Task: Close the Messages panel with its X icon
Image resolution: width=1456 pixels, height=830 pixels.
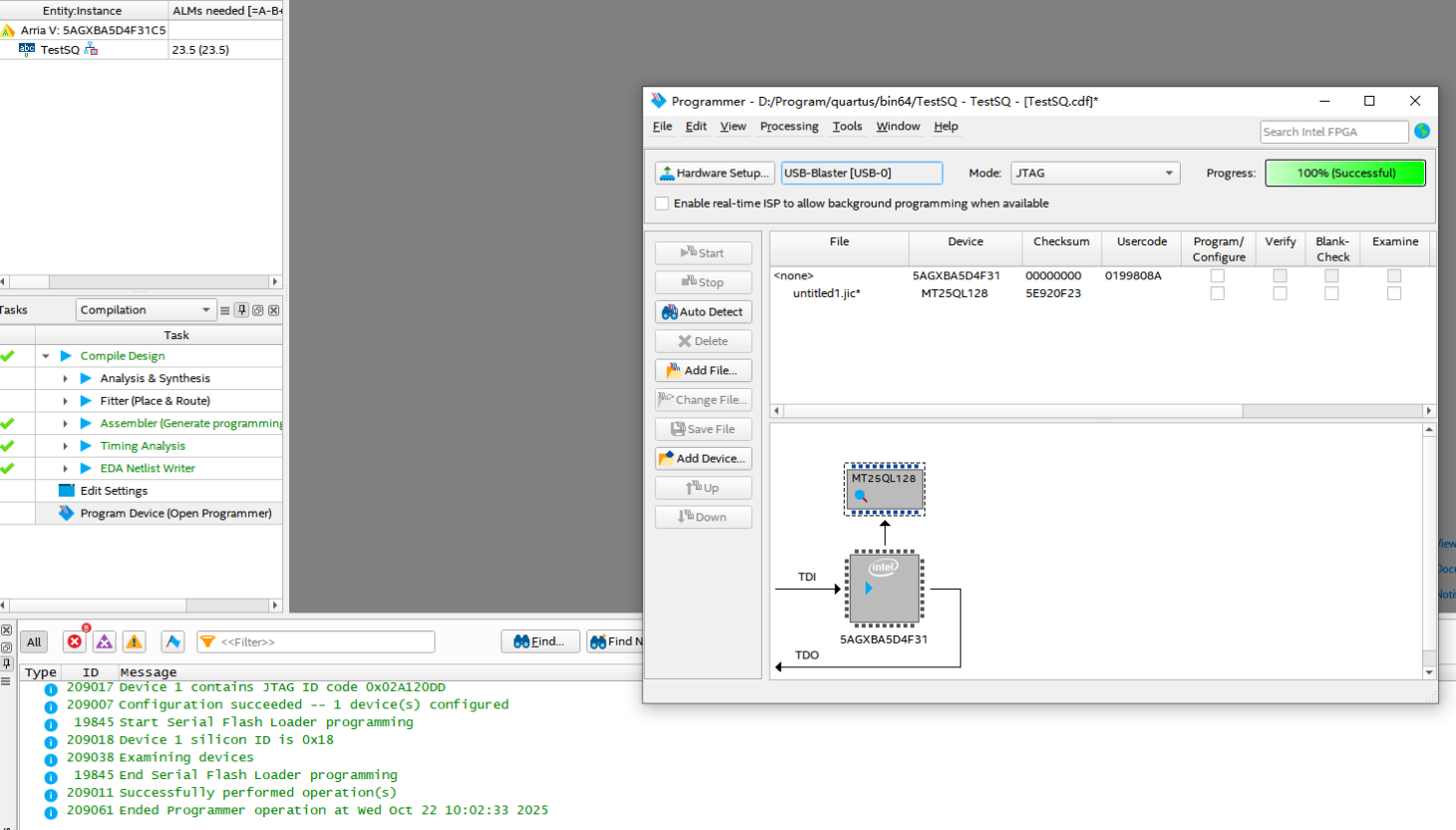Action: 6,630
